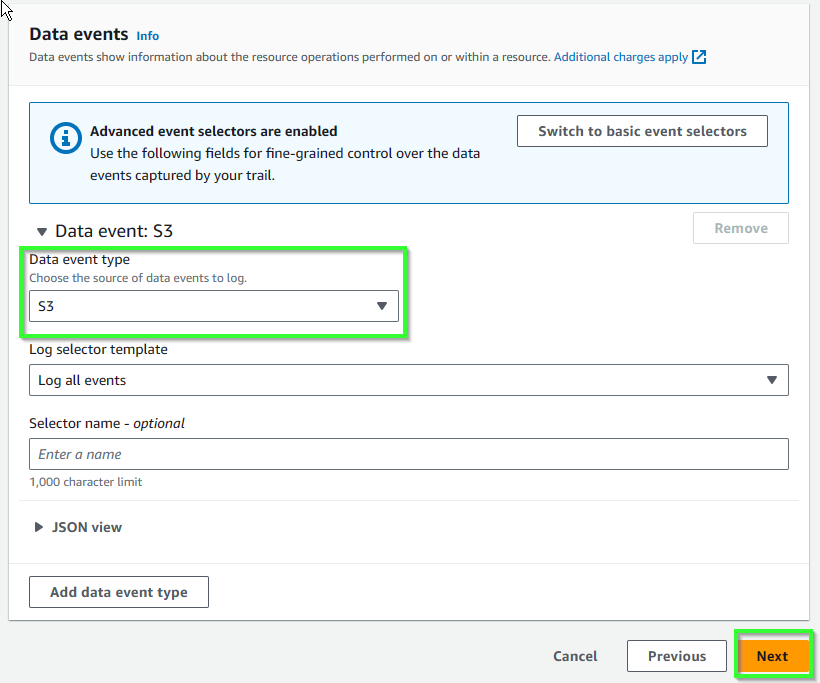Click Add data event type button
Viewport: 820px width, 683px height.
119,592
